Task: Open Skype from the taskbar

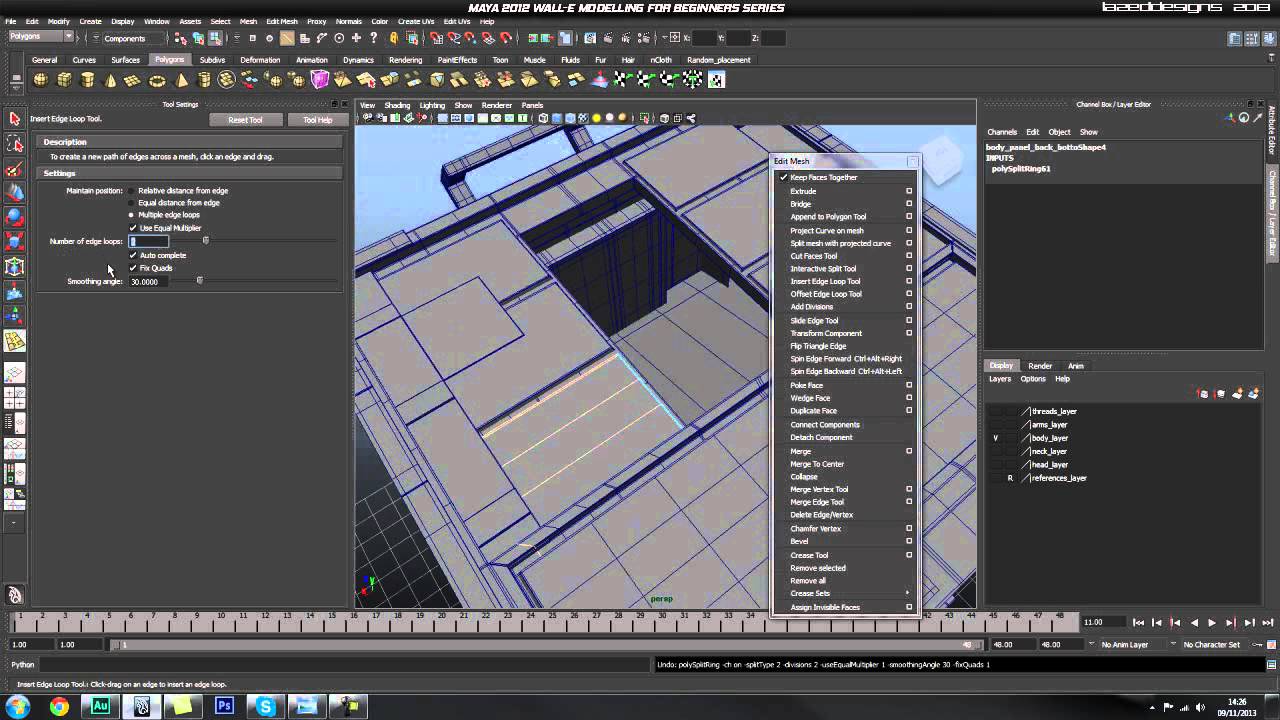Action: [265, 706]
